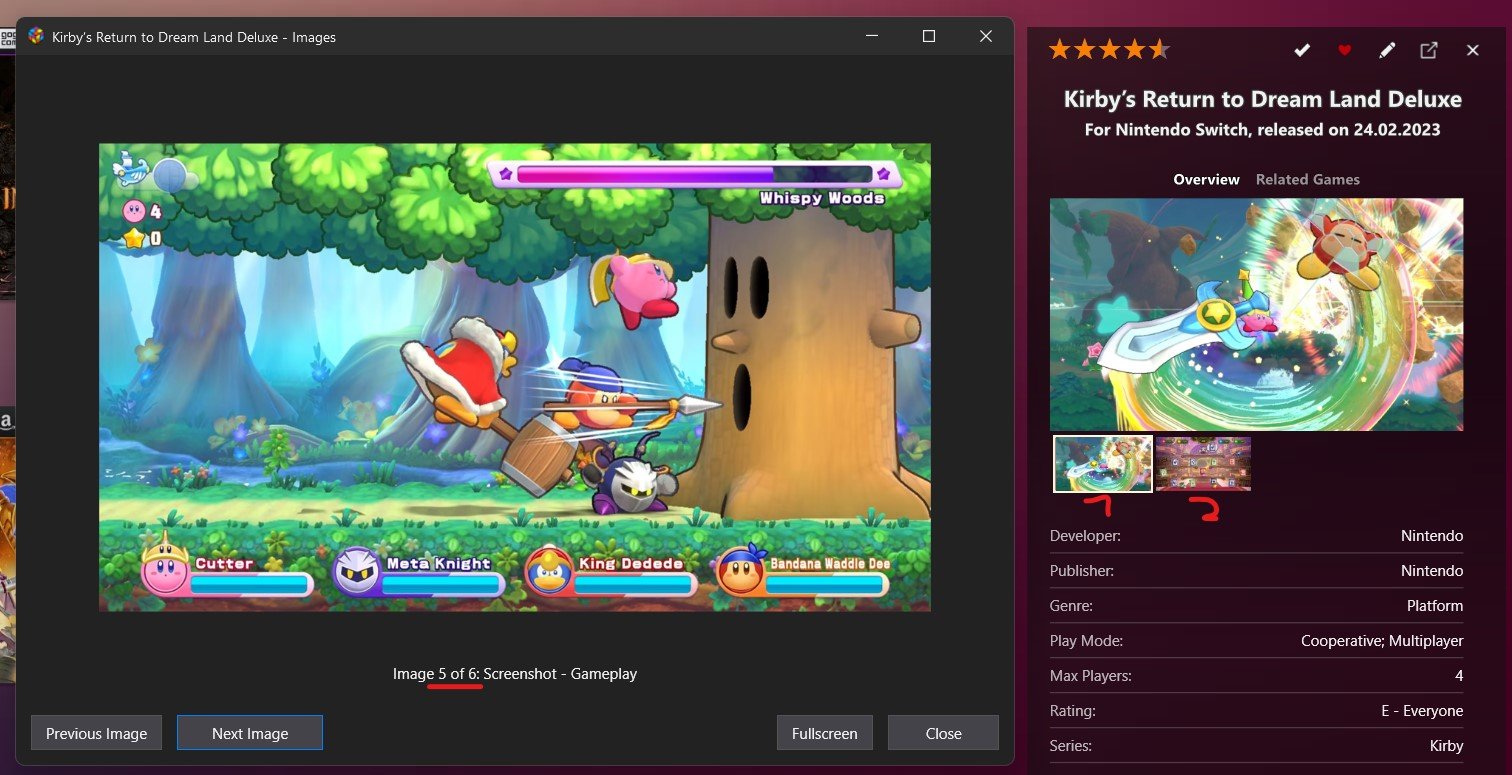Open edit with the pencil icon

click(x=1386, y=50)
